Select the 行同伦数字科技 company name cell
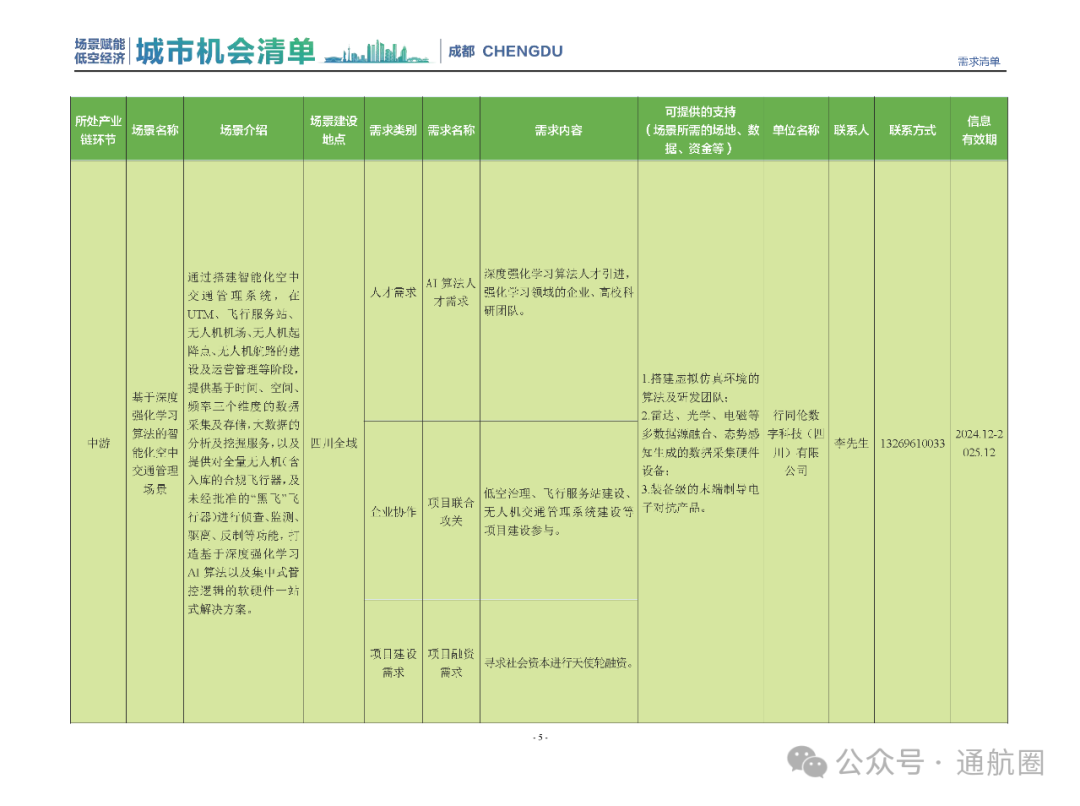The width and height of the screenshot is (1080, 806). click(x=796, y=443)
